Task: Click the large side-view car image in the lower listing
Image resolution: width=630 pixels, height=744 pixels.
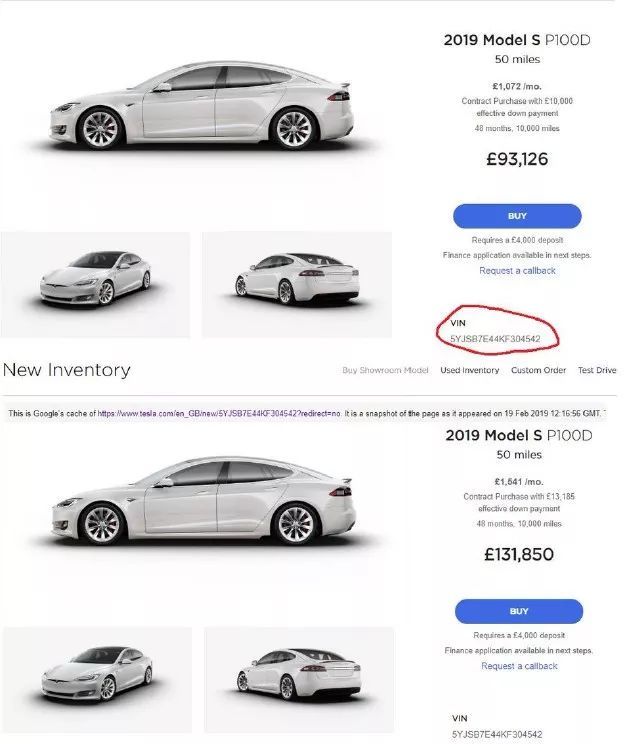Action: point(203,501)
